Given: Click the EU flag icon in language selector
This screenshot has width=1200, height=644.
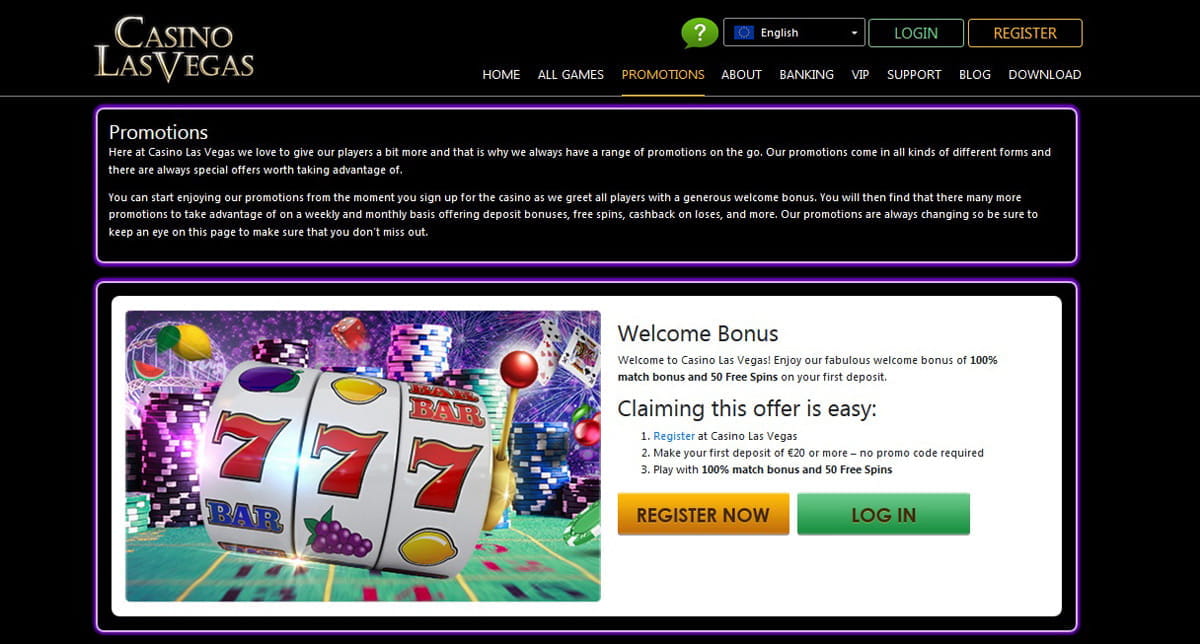Looking at the screenshot, I should click(743, 33).
